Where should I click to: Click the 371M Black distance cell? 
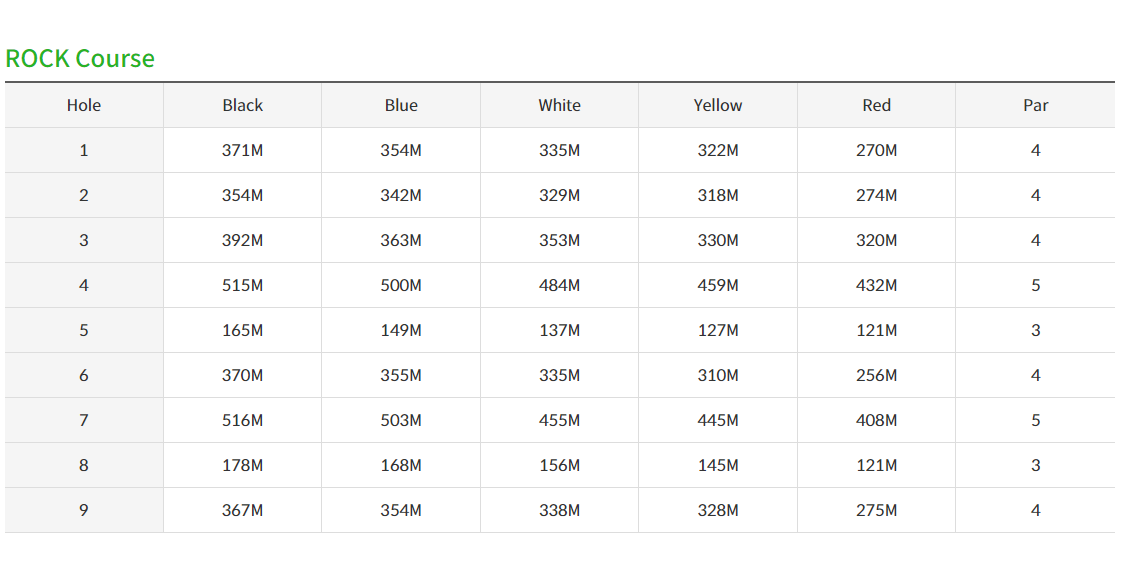click(x=243, y=150)
